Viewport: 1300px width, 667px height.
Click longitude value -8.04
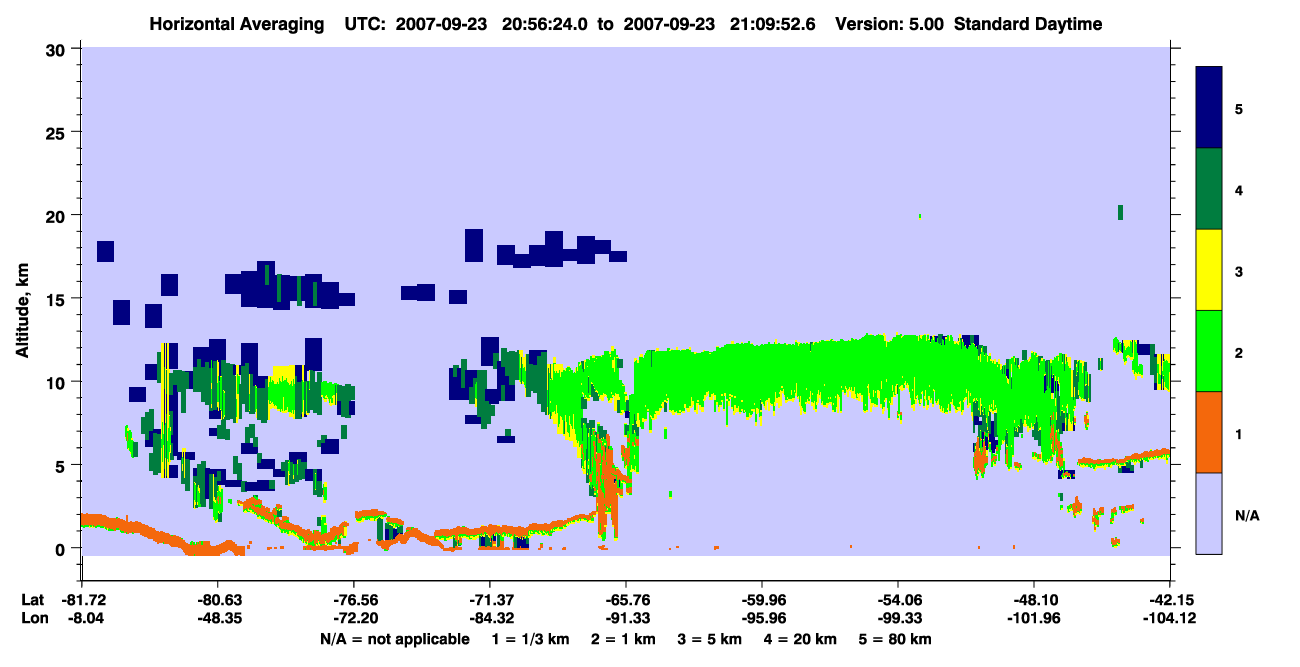[x=82, y=618]
